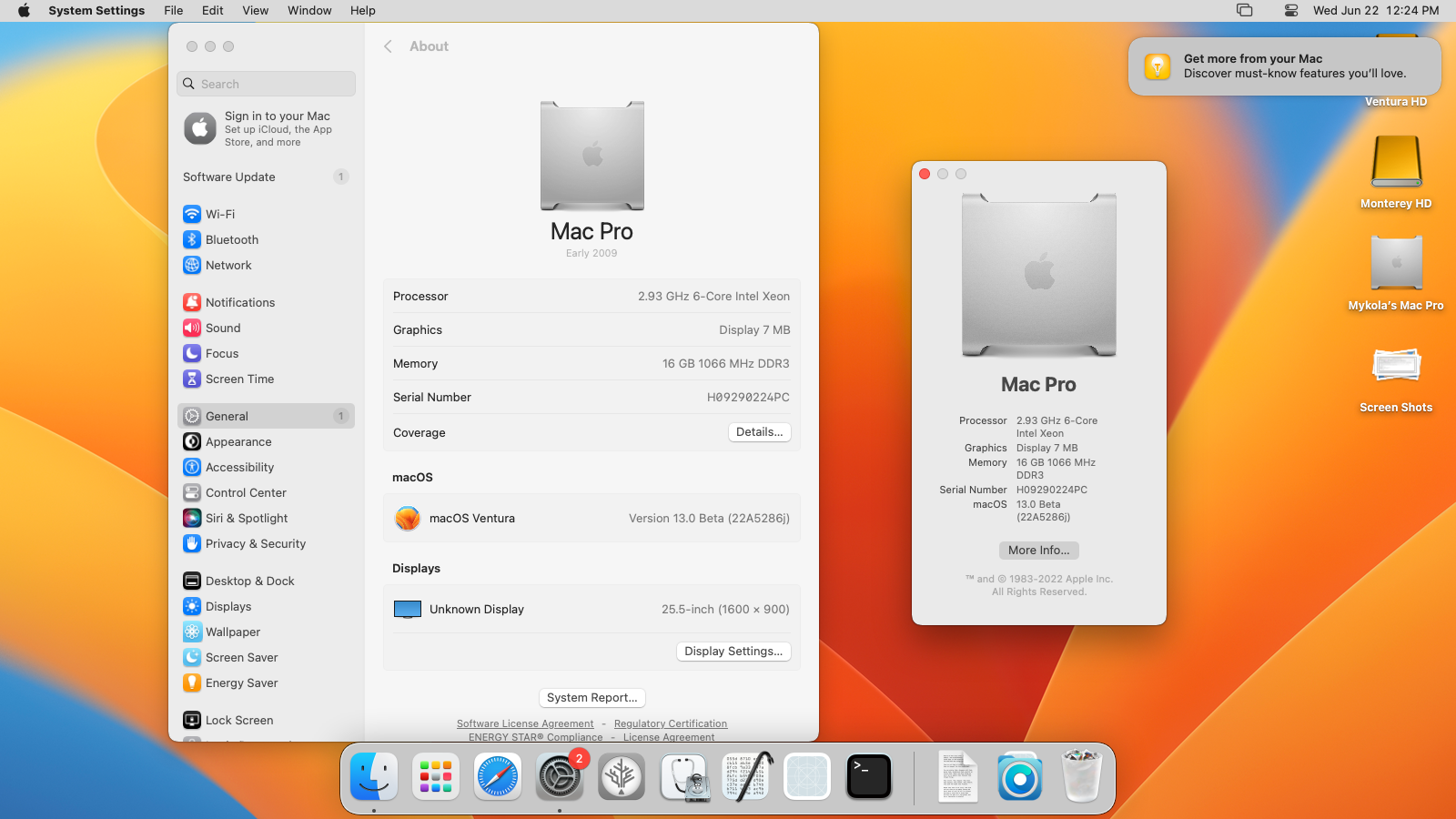1456x819 pixels.
Task: Open Wi-Fi settings in sidebar
Action: (x=266, y=214)
